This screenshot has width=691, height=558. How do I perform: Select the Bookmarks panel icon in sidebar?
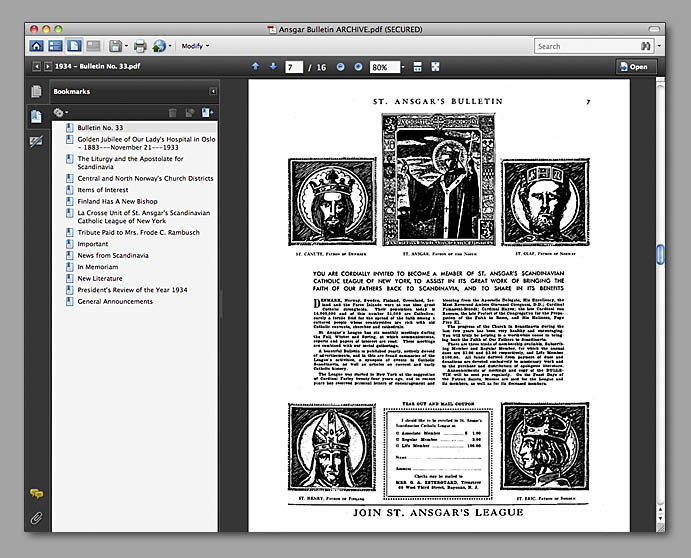click(x=37, y=116)
